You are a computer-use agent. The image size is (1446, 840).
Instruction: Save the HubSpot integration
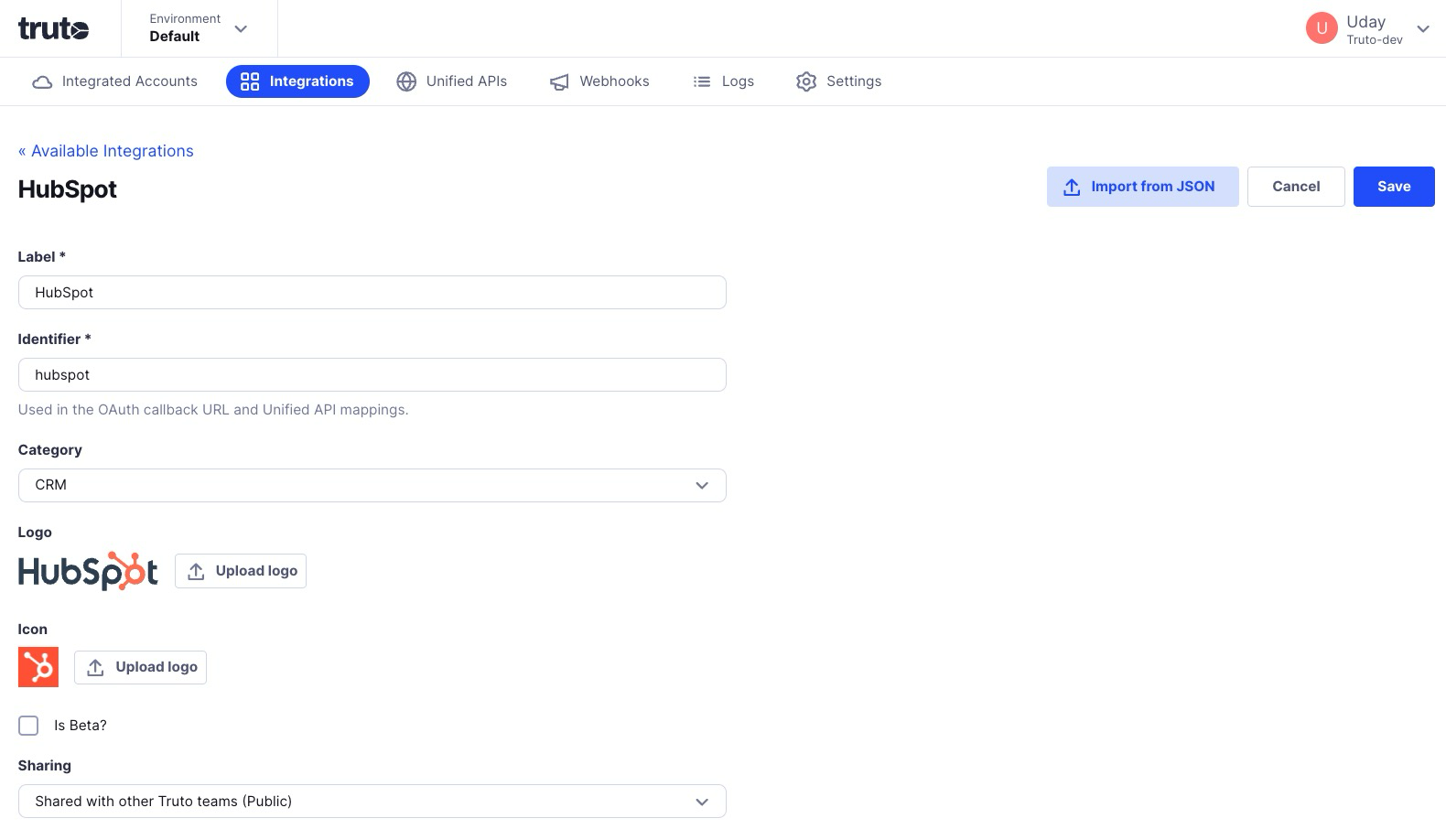[x=1394, y=187]
